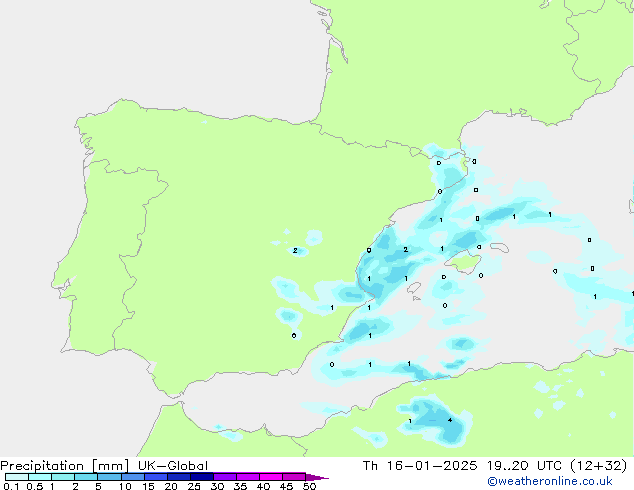This screenshot has height=490, width=634.
Task: Click the '20' legend tick label
Action: tap(171, 486)
